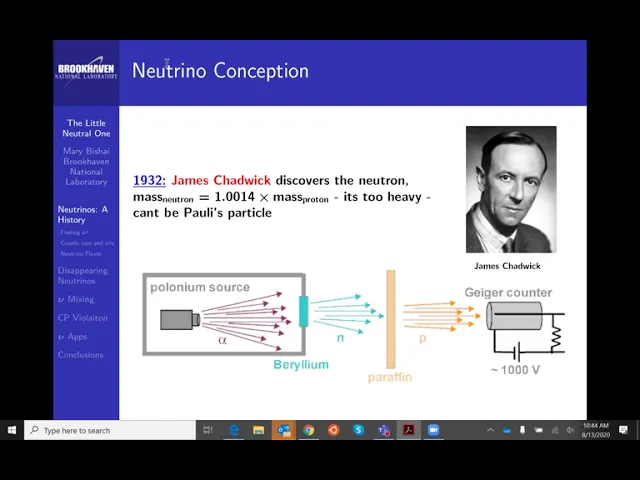640x480 pixels.
Task: Jump to the 'Disappearing Neutrinos' section
Action: [x=82, y=276]
